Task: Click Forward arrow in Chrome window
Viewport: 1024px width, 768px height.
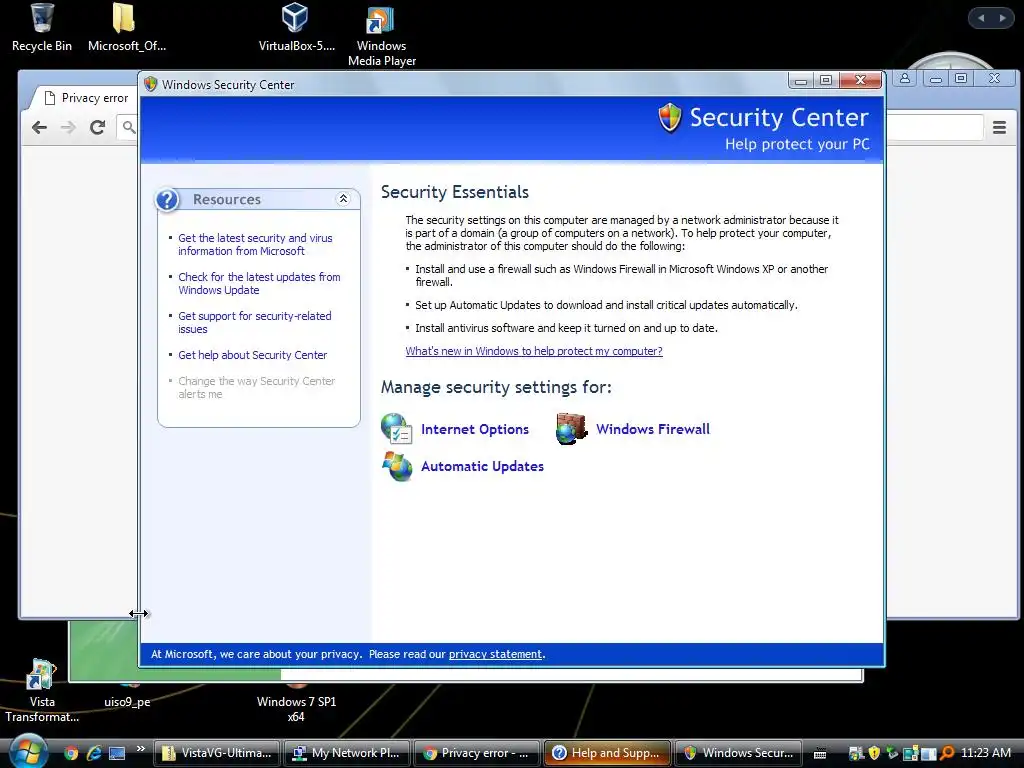Action: click(x=68, y=127)
